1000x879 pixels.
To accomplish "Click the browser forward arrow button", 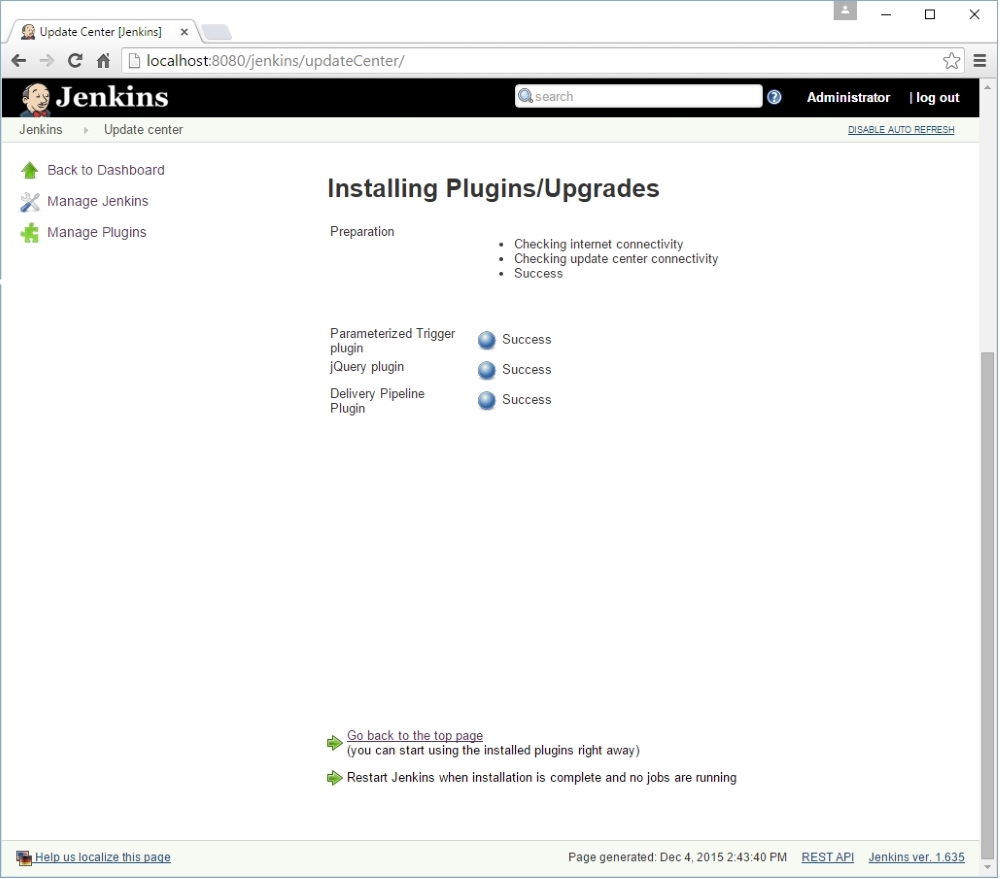I will click(x=47, y=61).
